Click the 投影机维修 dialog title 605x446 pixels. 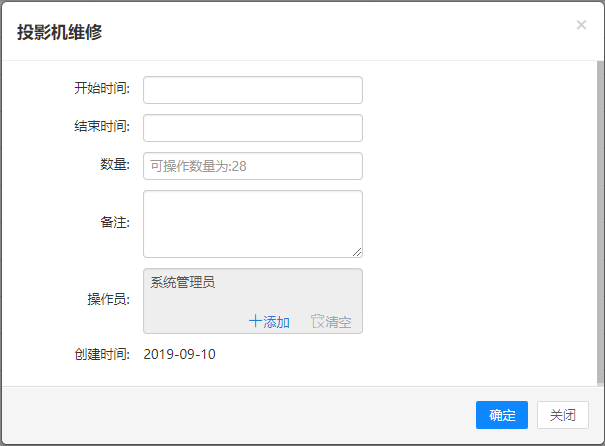(59, 32)
